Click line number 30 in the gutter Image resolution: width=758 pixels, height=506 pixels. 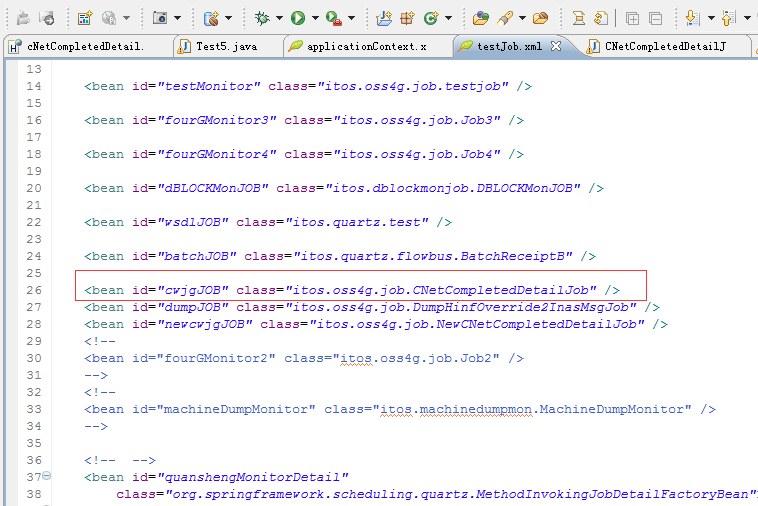tap(34, 358)
